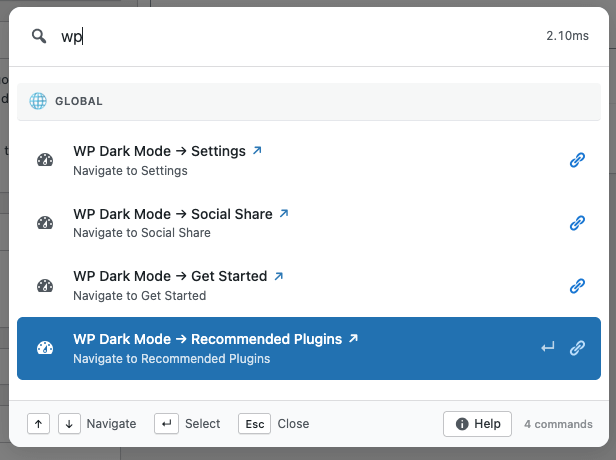Copy link for Social Share command
This screenshot has width=616, height=460.
pyautogui.click(x=577, y=223)
